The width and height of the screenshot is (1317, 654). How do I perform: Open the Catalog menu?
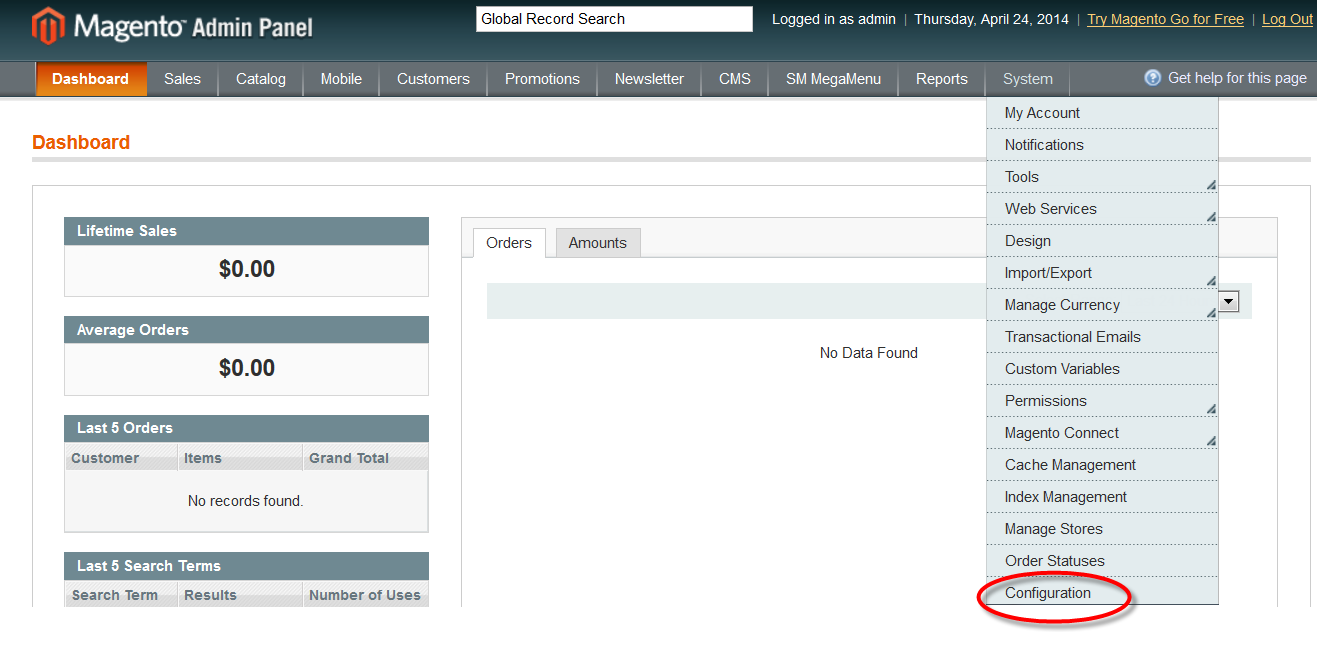pyautogui.click(x=261, y=79)
